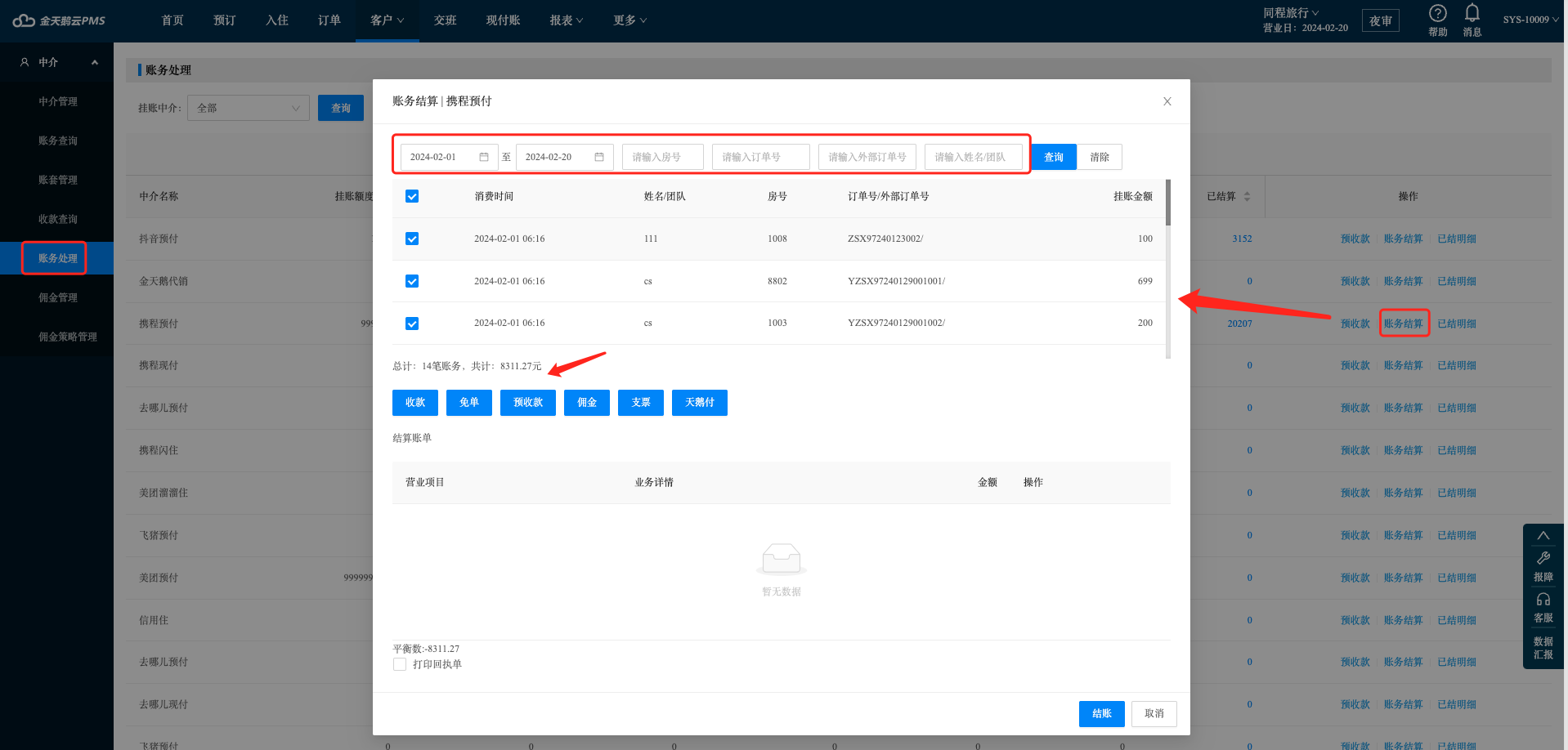Uncheck the row for room 8802
The height and width of the screenshot is (750, 1568).
click(412, 281)
